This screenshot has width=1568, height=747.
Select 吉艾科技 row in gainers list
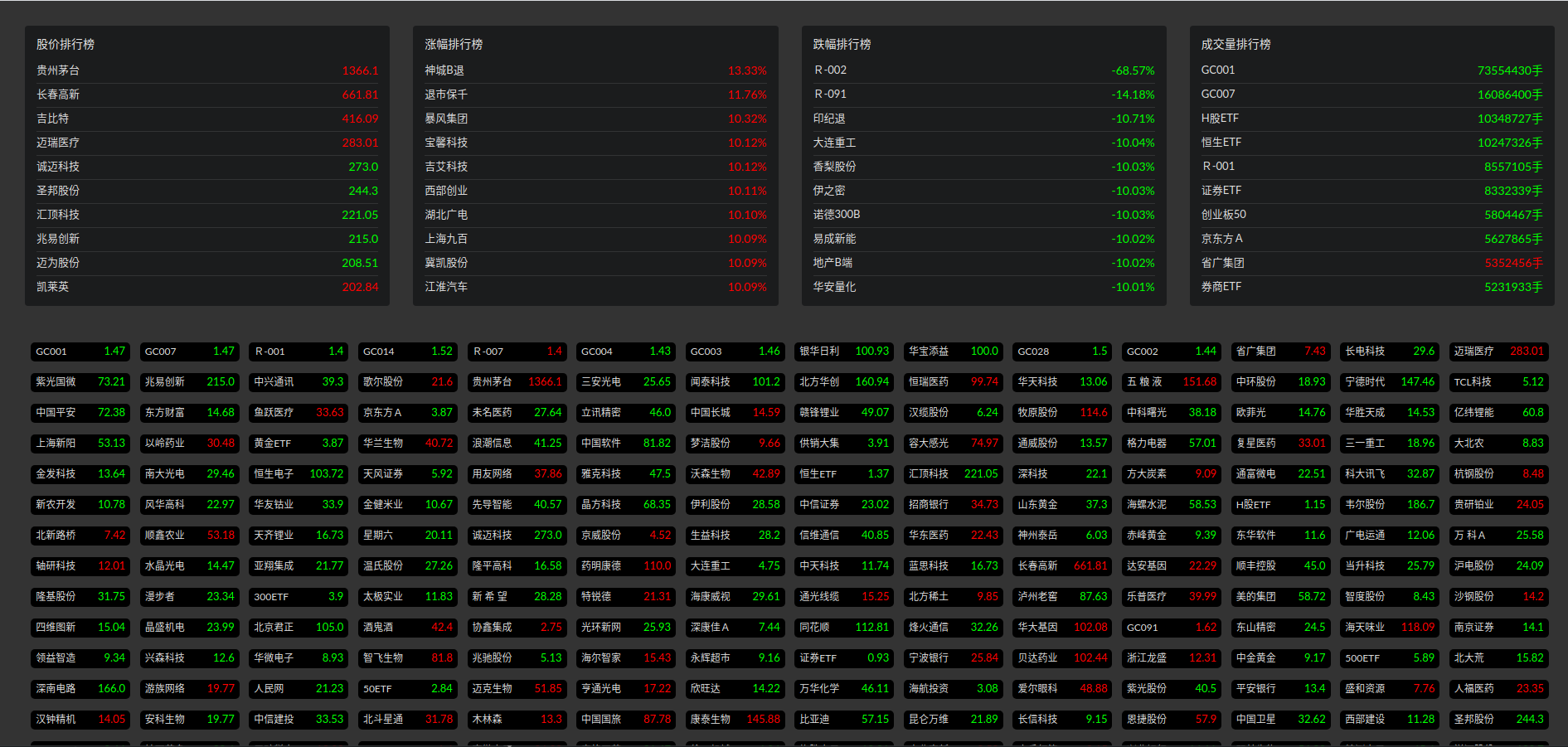[595, 167]
